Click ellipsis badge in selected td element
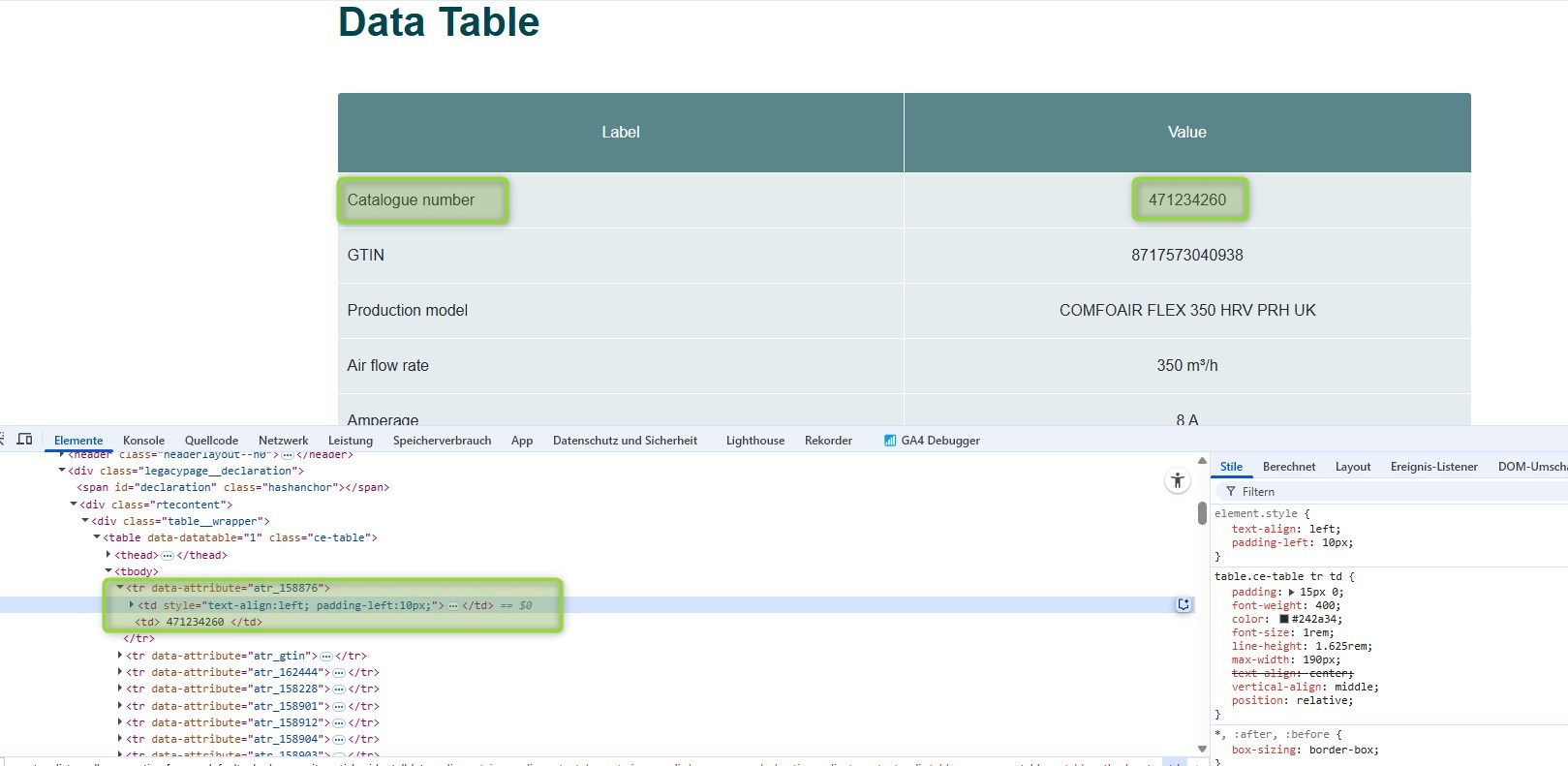The height and width of the screenshot is (766, 1568). click(453, 606)
